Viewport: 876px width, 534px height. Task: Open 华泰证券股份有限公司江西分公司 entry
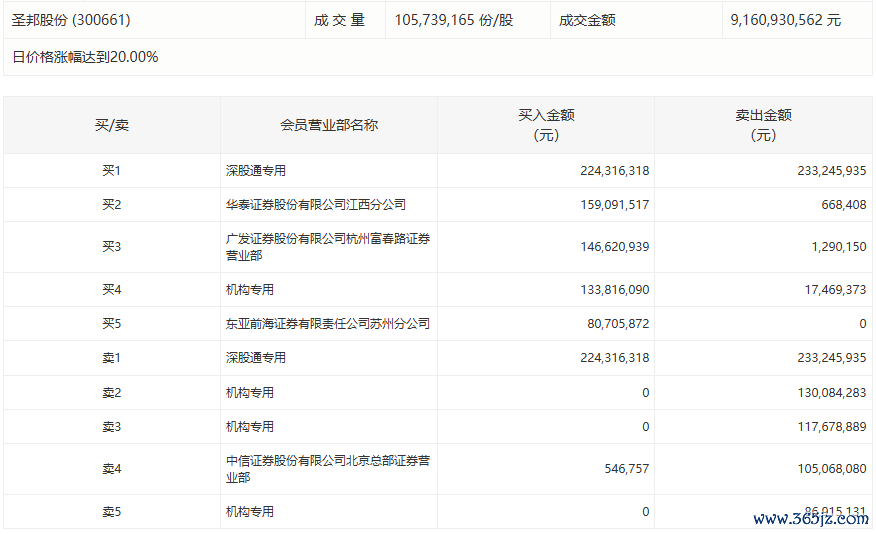pos(316,205)
